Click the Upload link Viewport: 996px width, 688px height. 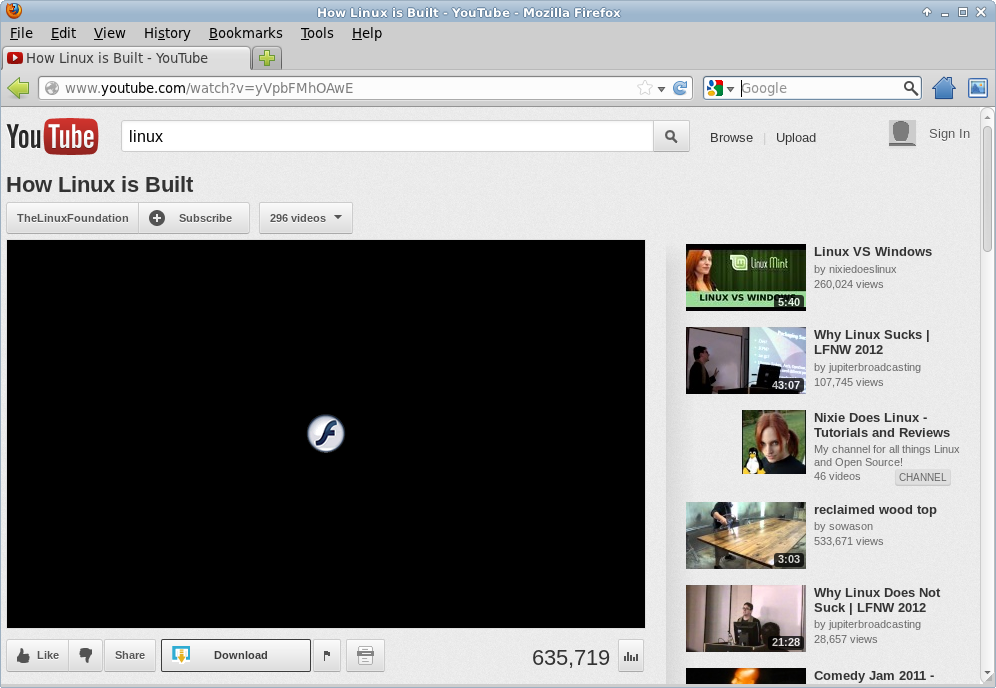pyautogui.click(x=796, y=138)
